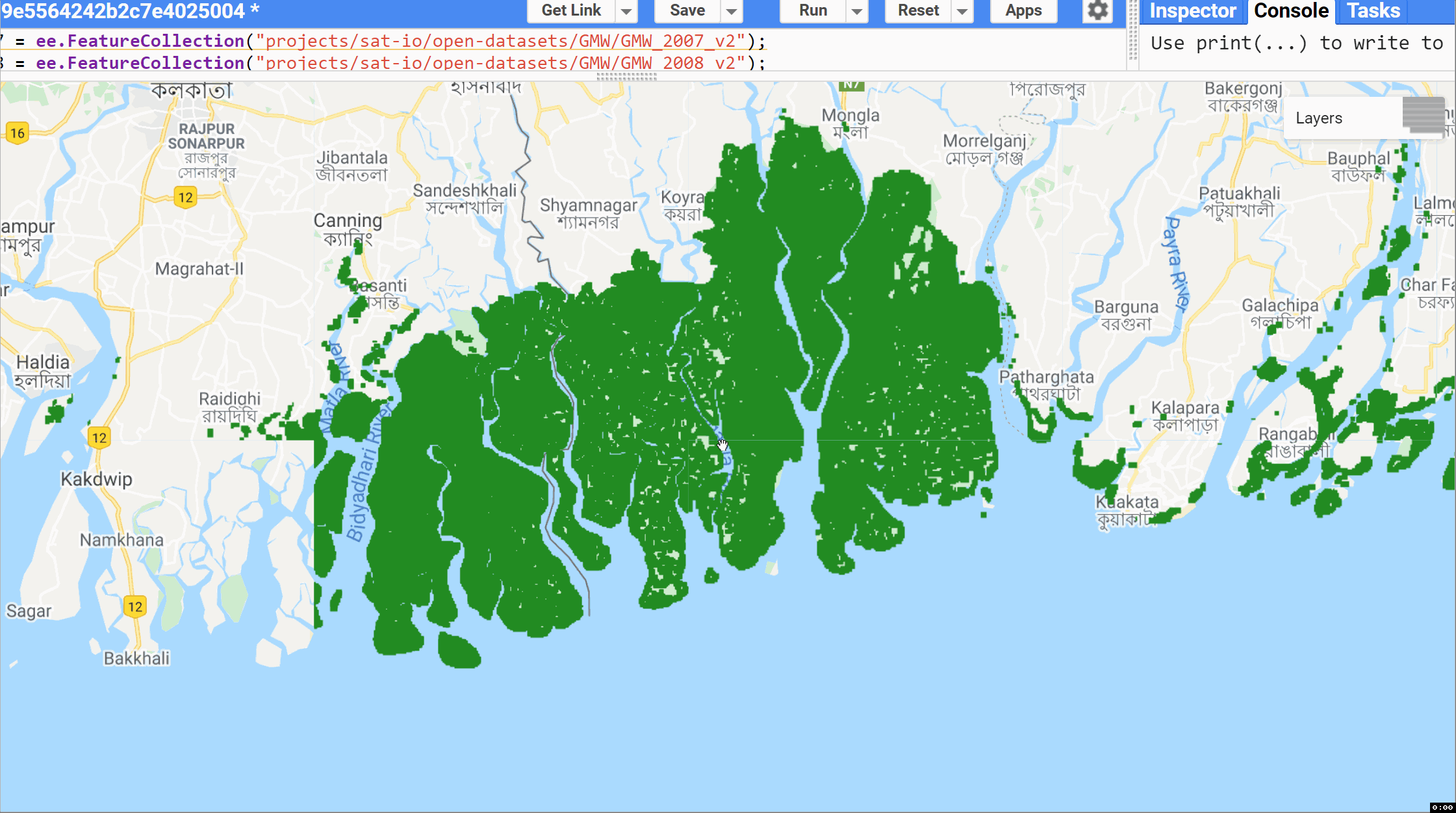Viewport: 1456px width, 813px height.
Task: Click the highway 16 shield marker
Action: tap(18, 133)
